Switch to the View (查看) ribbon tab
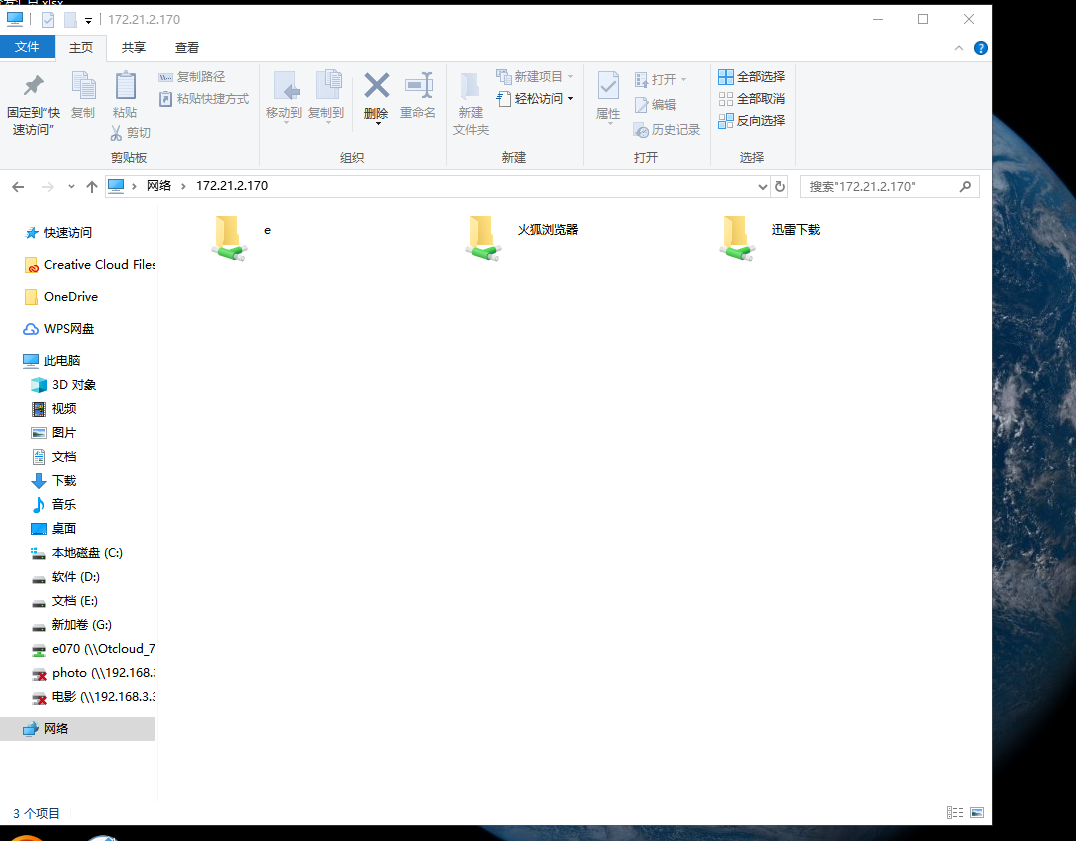The height and width of the screenshot is (841, 1076). tap(187, 47)
